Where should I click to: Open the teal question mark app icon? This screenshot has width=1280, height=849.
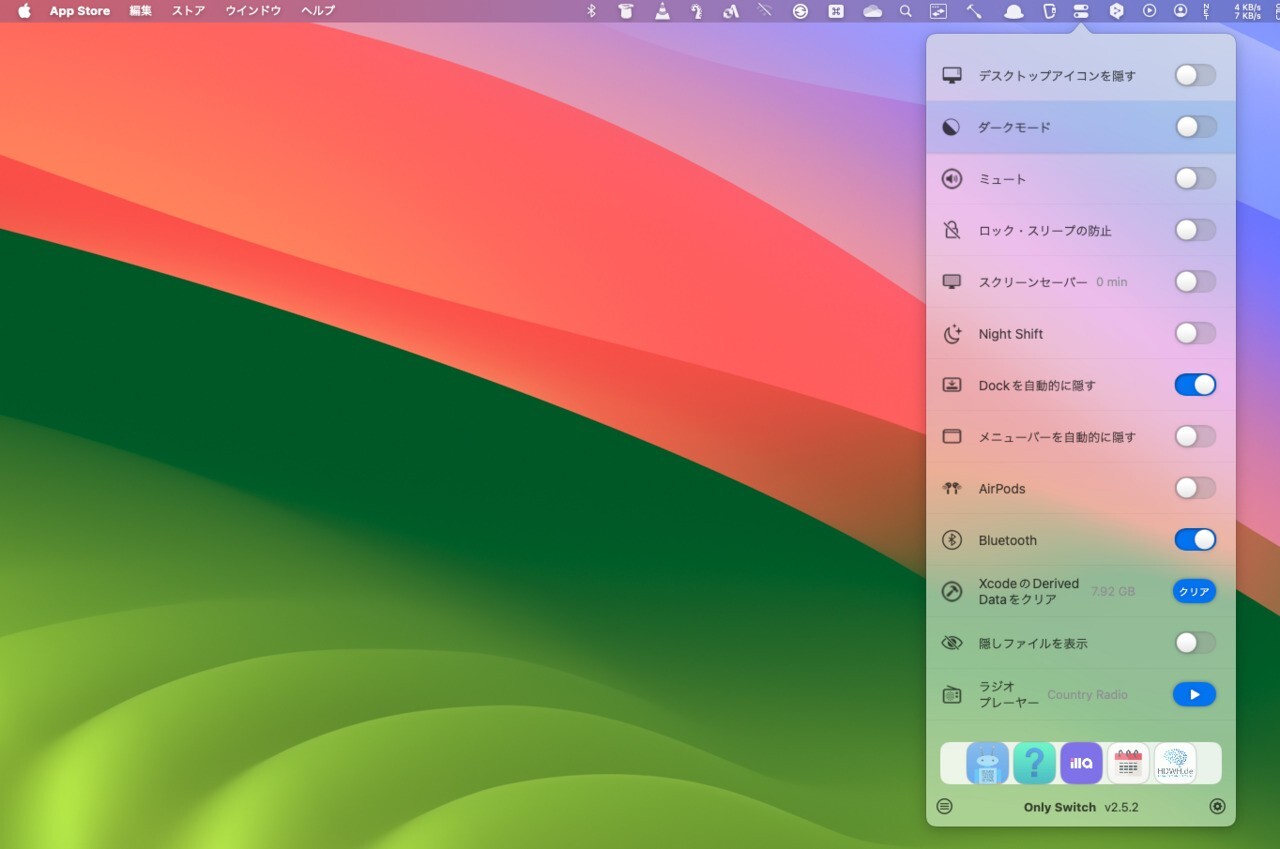click(x=1034, y=763)
